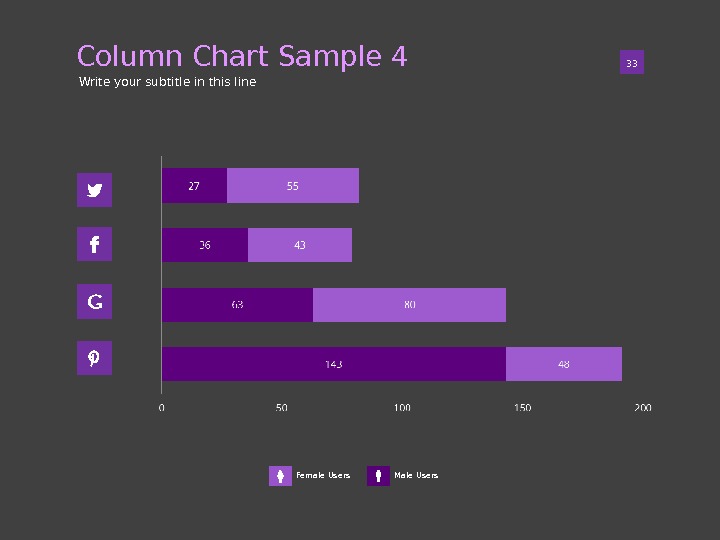Select the Facebook bar segment labeled 36
Image resolution: width=720 pixels, height=540 pixels.
205,245
